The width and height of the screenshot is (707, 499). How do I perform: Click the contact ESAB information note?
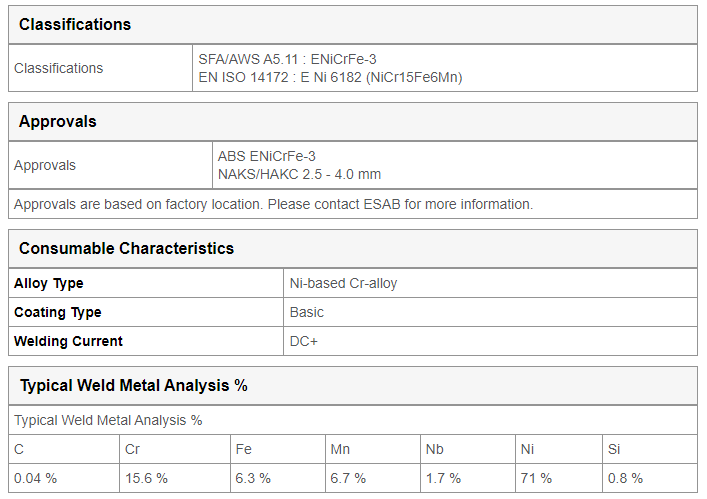[273, 204]
